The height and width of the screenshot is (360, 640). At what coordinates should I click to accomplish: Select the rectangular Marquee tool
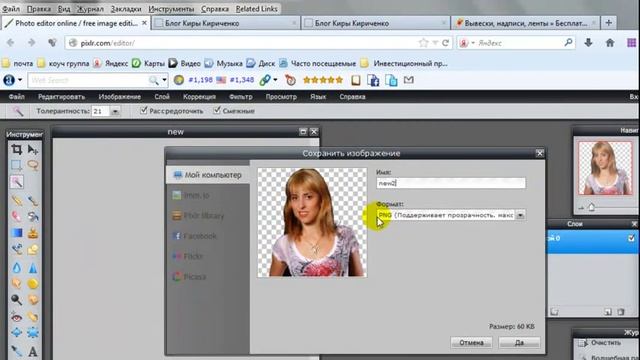pyautogui.click(x=16, y=165)
